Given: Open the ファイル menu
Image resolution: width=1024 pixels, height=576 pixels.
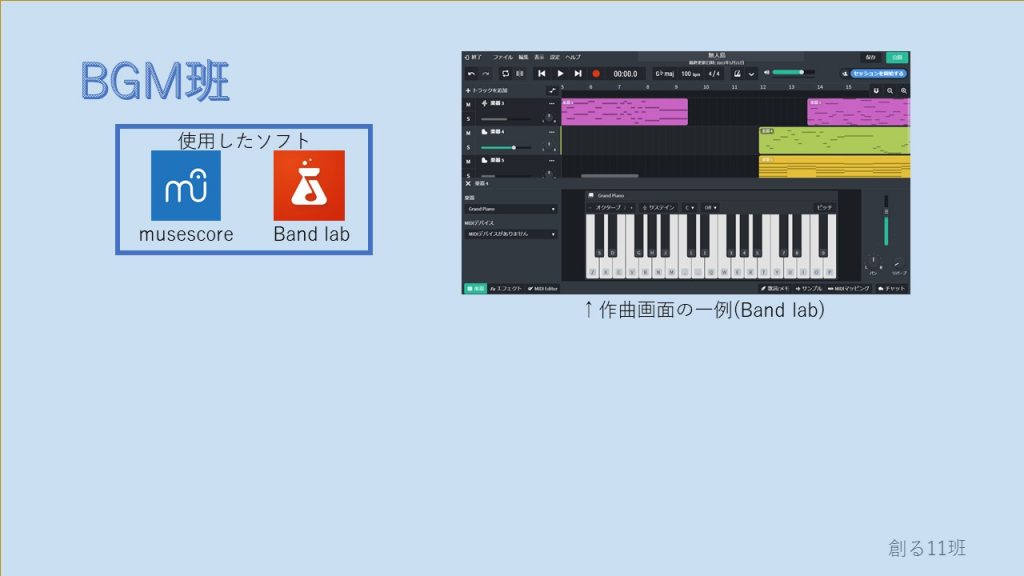Looking at the screenshot, I should [503, 57].
